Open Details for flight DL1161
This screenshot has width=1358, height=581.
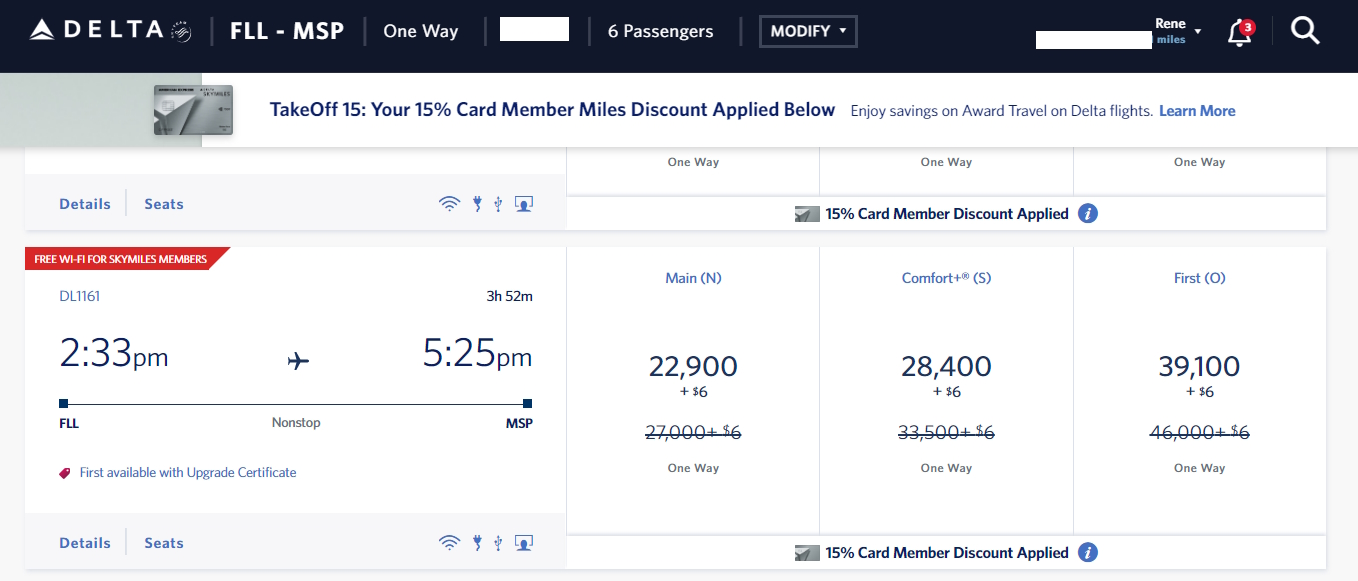click(x=85, y=543)
